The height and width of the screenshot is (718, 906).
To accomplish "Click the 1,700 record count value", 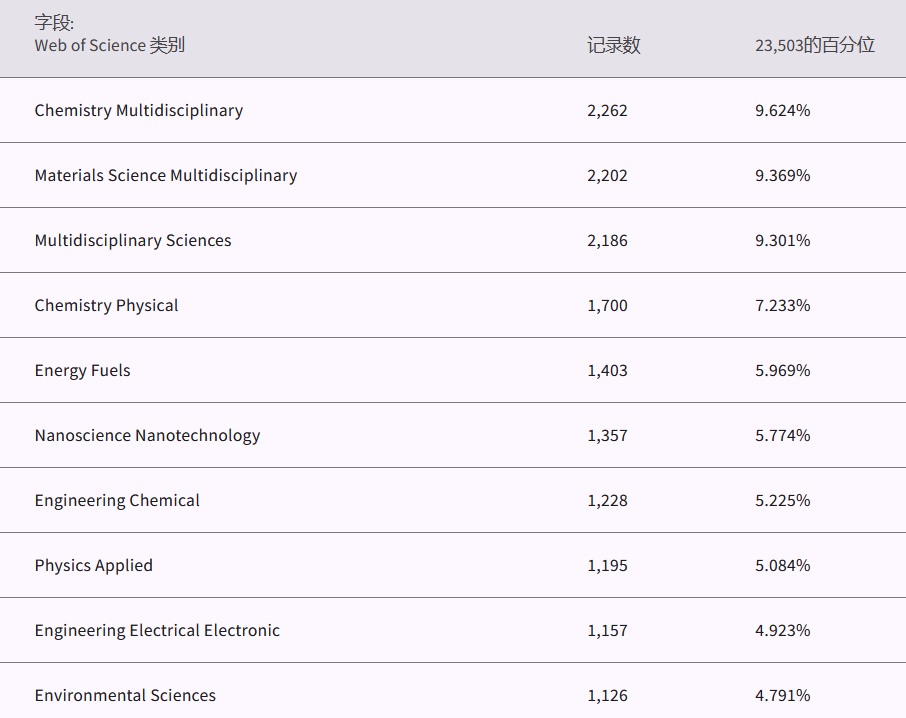I will point(607,305).
